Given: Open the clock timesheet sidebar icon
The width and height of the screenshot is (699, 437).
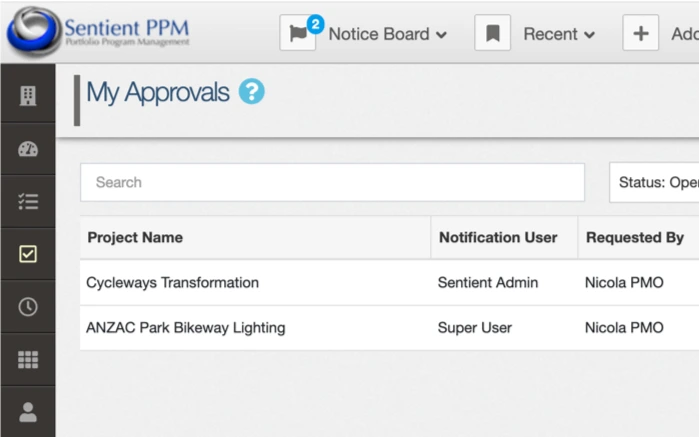Looking at the screenshot, I should point(28,307).
